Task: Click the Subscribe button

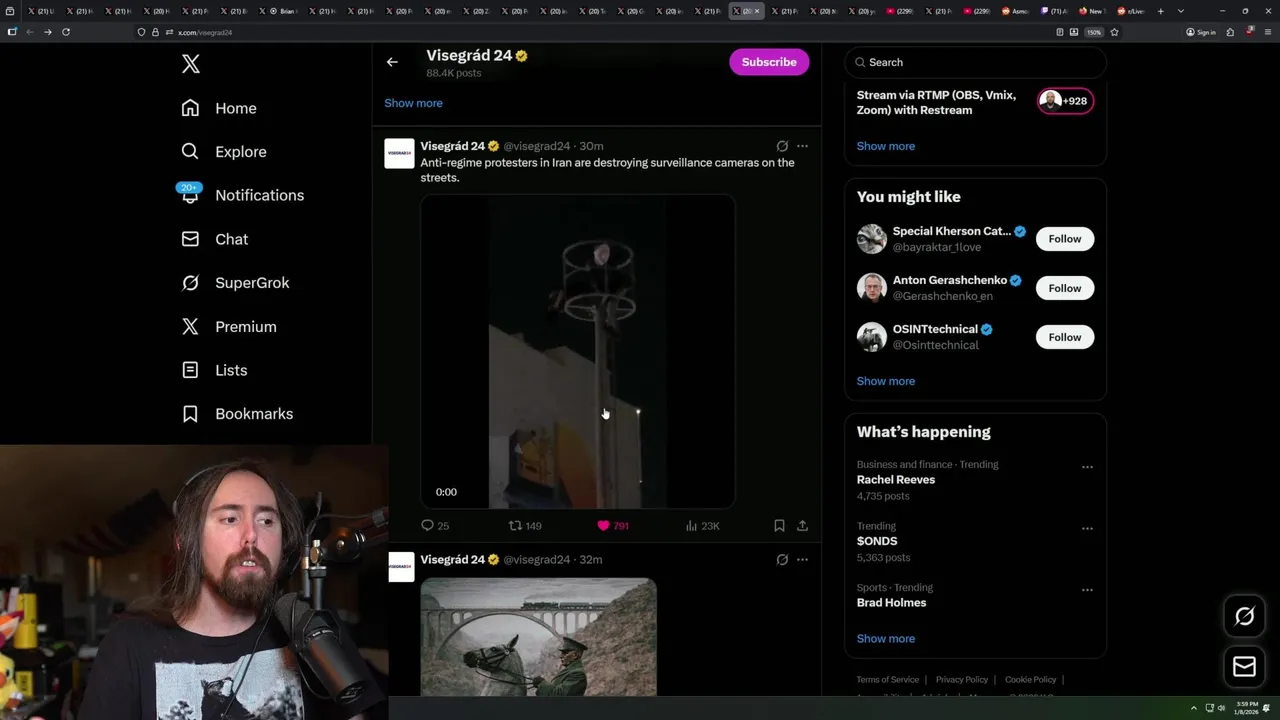Action: (x=769, y=62)
